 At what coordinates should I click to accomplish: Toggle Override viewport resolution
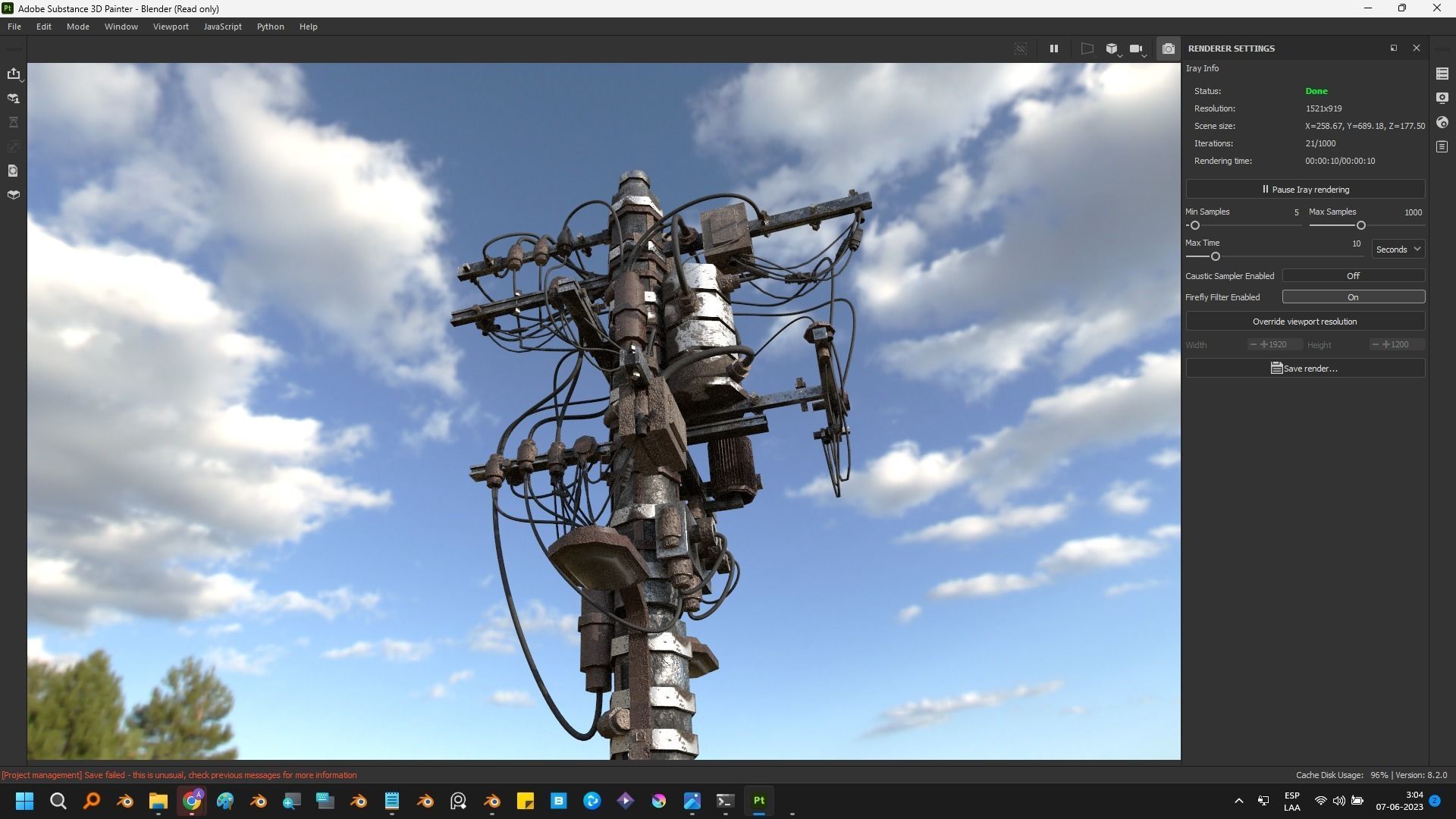(1304, 322)
